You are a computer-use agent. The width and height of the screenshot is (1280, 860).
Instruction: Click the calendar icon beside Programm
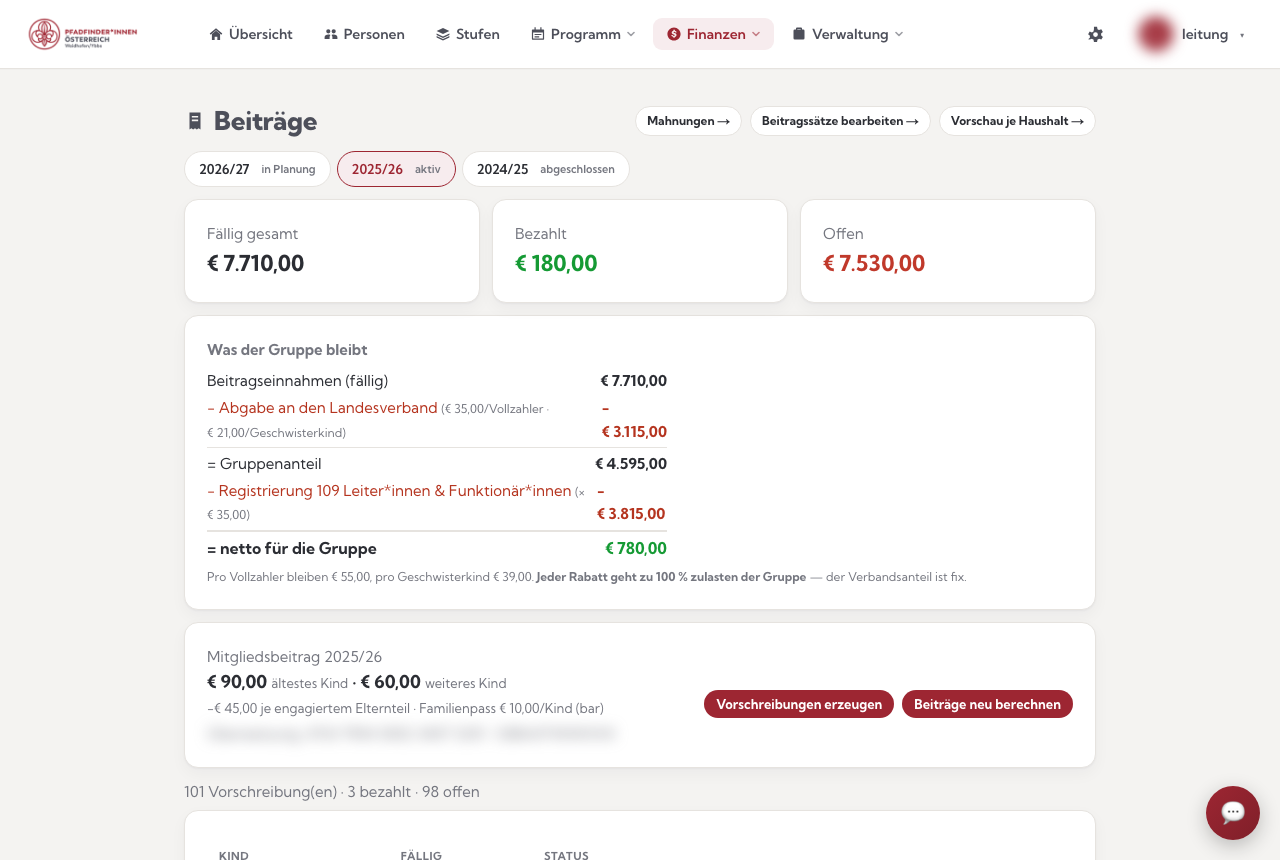[538, 34]
